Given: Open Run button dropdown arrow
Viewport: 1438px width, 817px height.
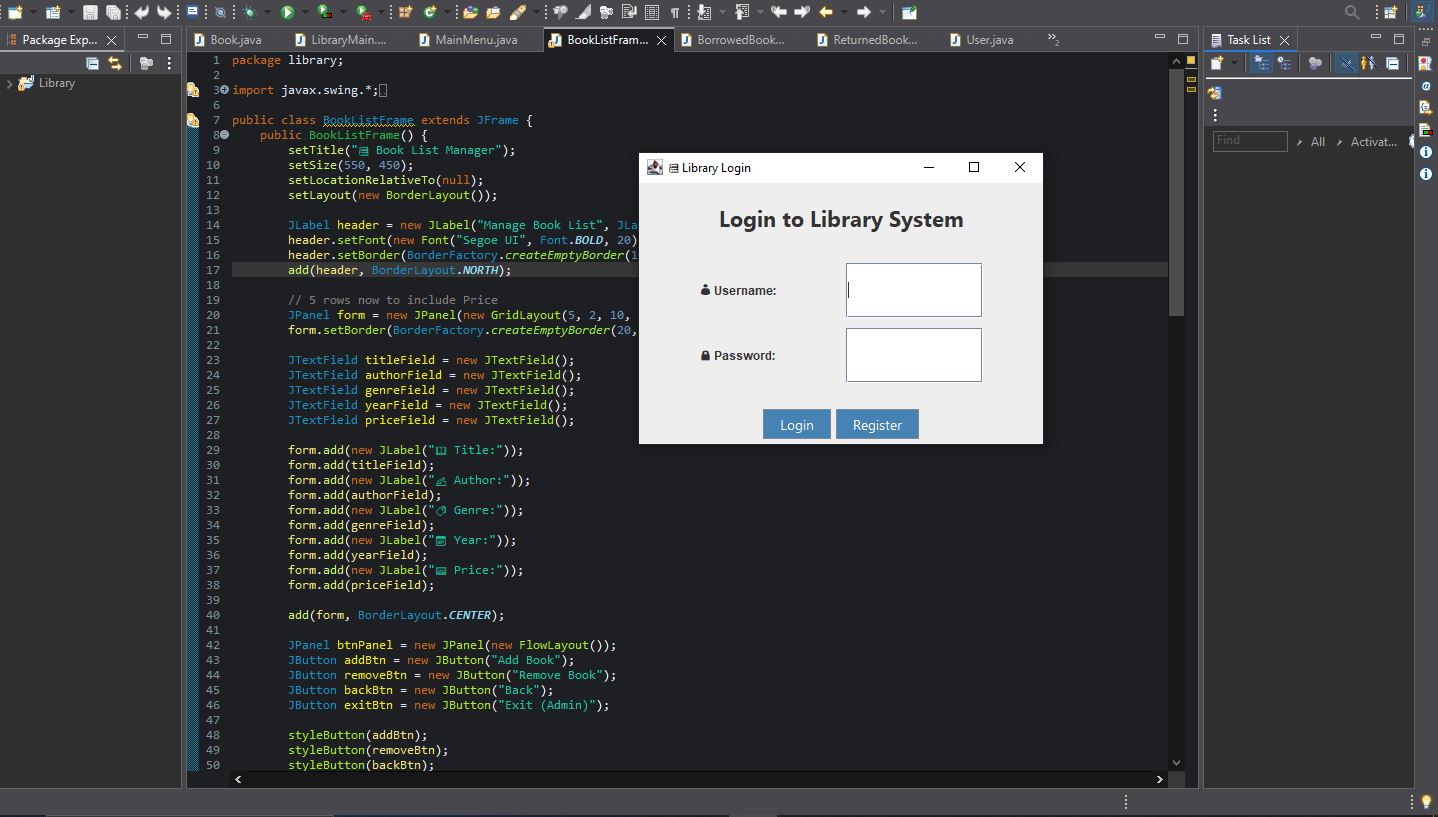Looking at the screenshot, I should pyautogui.click(x=305, y=12).
